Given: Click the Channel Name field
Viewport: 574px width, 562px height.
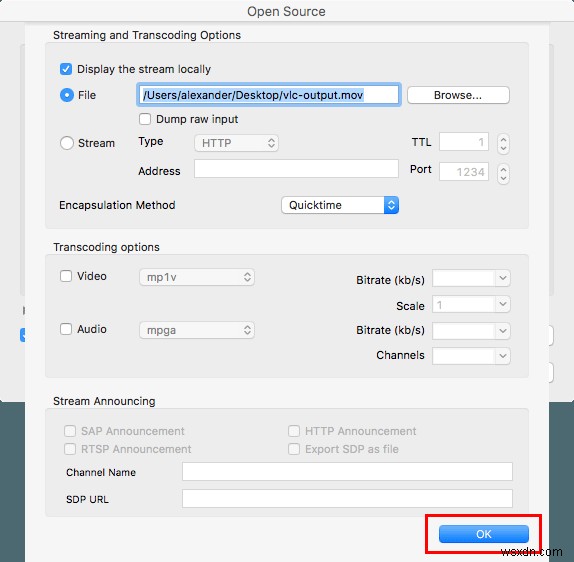Looking at the screenshot, I should 347,472.
